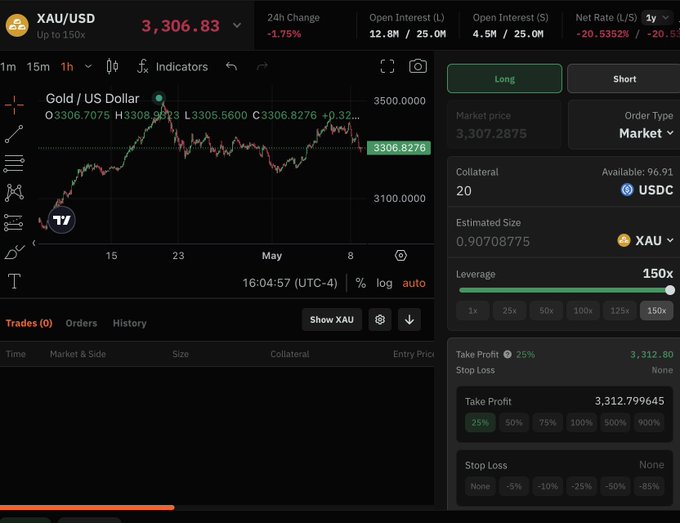Open the Order Type Market dropdown
The image size is (680, 523).
pos(646,133)
